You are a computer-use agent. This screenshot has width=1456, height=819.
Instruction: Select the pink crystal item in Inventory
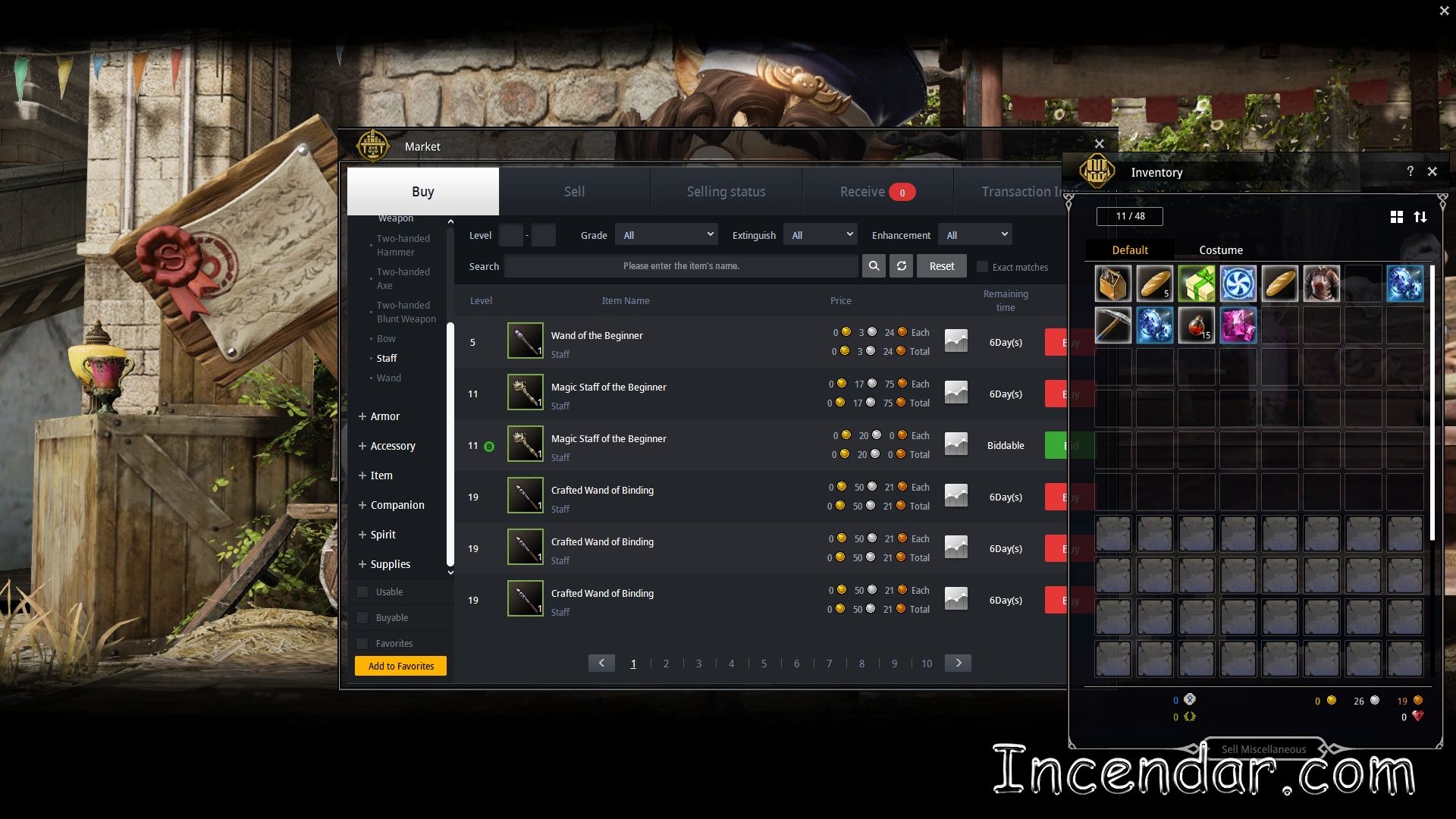tap(1238, 325)
